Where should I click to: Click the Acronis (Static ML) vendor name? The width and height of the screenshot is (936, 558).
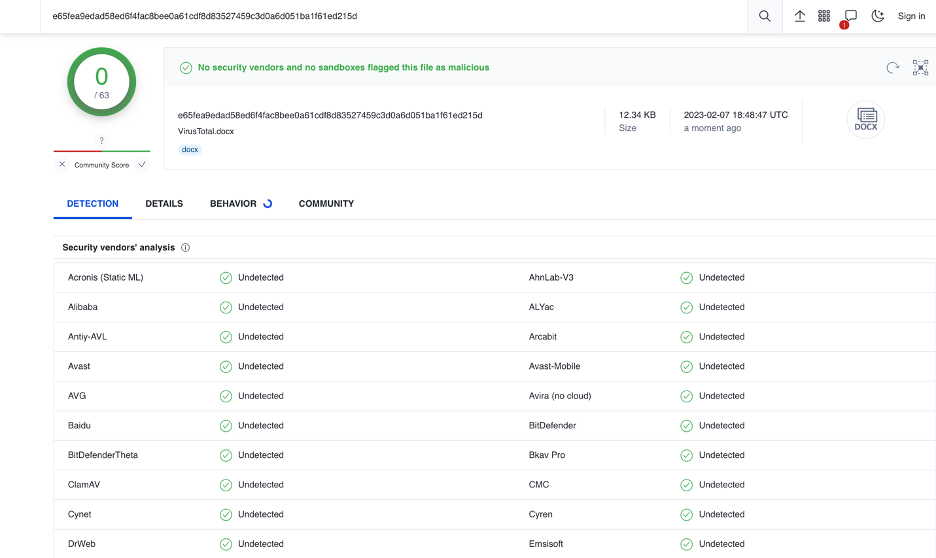[x=106, y=278]
